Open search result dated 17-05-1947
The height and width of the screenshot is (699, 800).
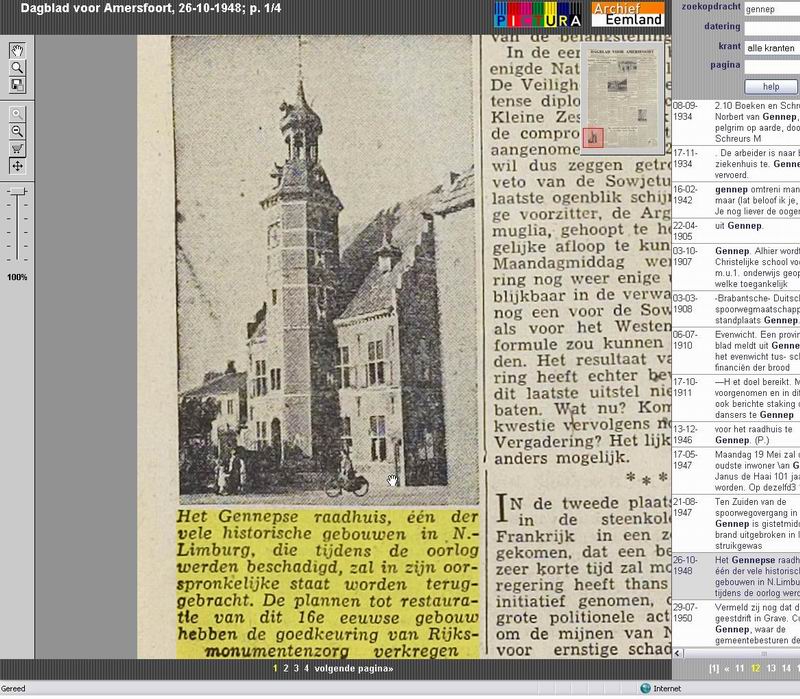pyautogui.click(x=736, y=471)
